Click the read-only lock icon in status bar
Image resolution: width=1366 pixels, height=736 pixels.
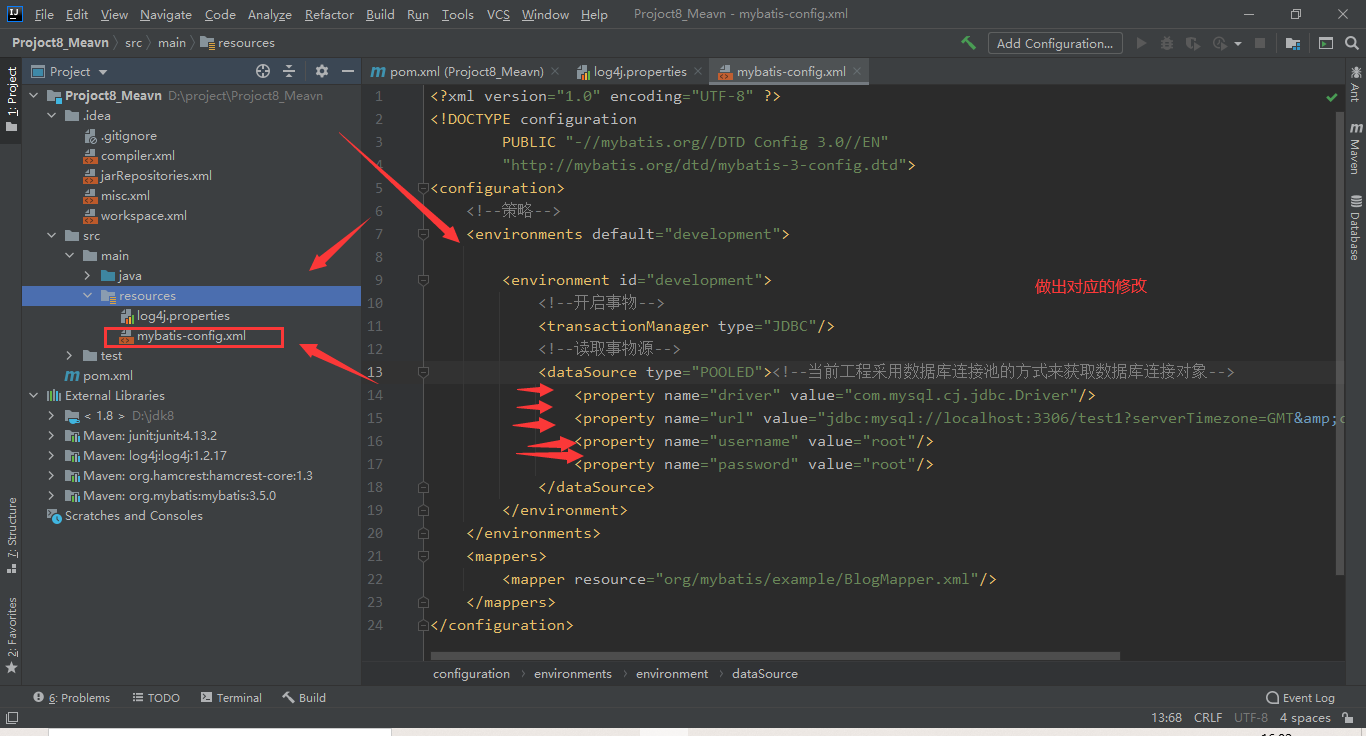(x=1348, y=717)
